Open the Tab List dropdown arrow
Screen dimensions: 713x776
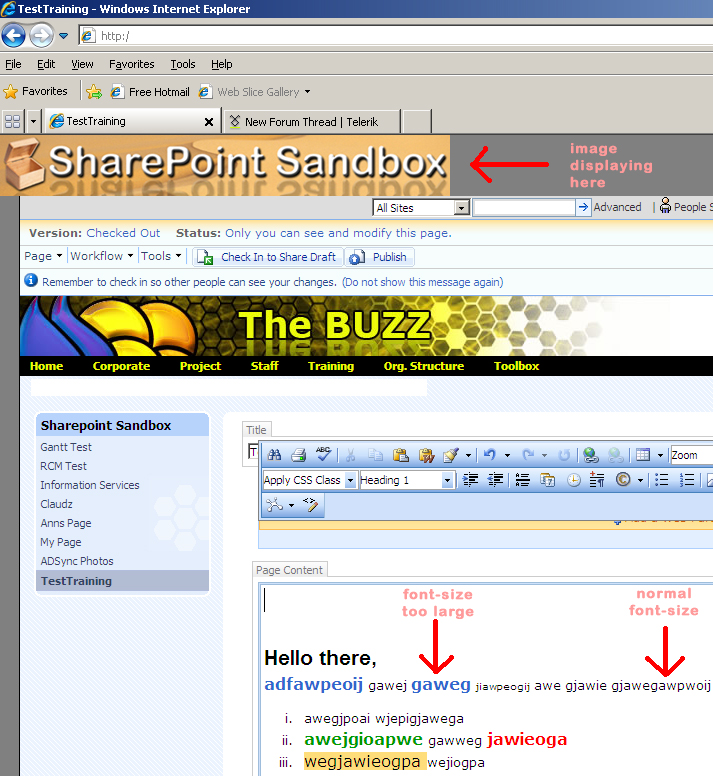33,121
